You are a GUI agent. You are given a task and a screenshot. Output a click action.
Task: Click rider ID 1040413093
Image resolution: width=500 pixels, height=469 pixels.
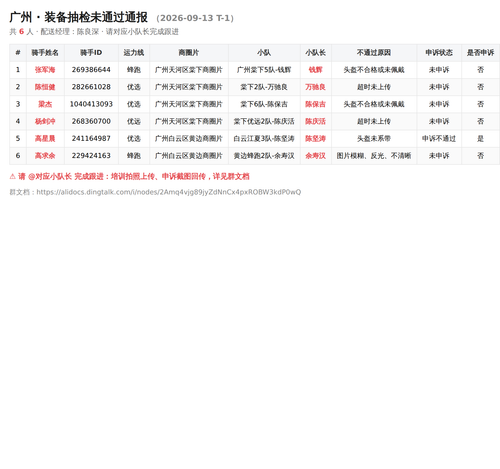tap(91, 104)
